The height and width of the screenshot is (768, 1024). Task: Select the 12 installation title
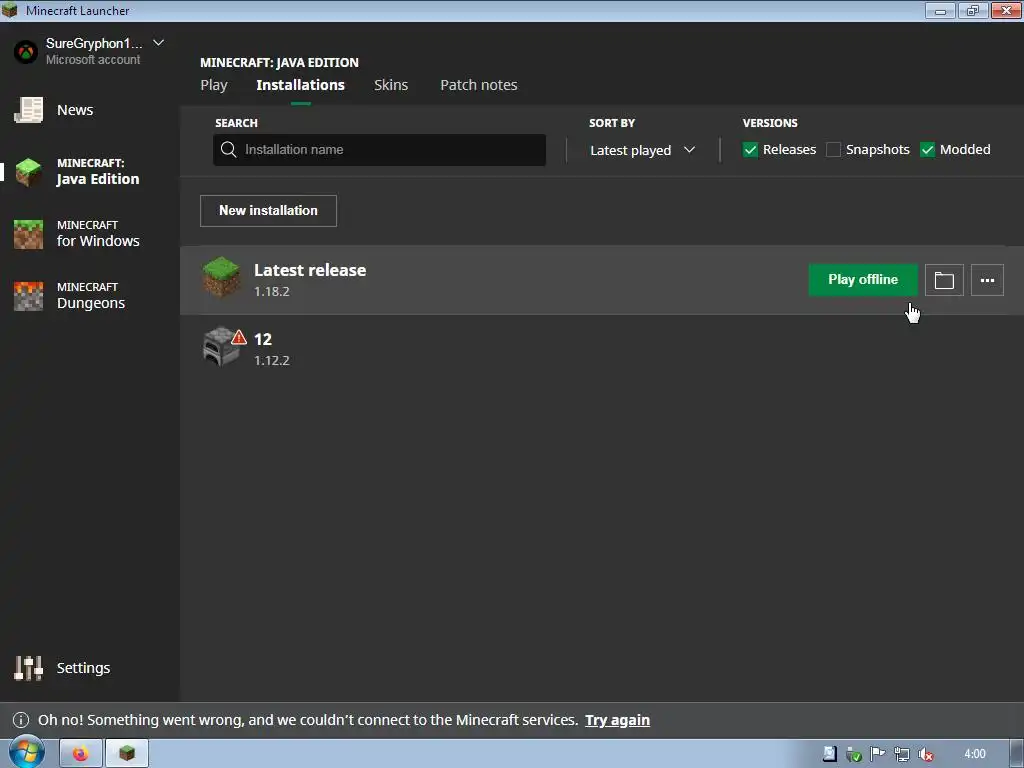pos(263,339)
